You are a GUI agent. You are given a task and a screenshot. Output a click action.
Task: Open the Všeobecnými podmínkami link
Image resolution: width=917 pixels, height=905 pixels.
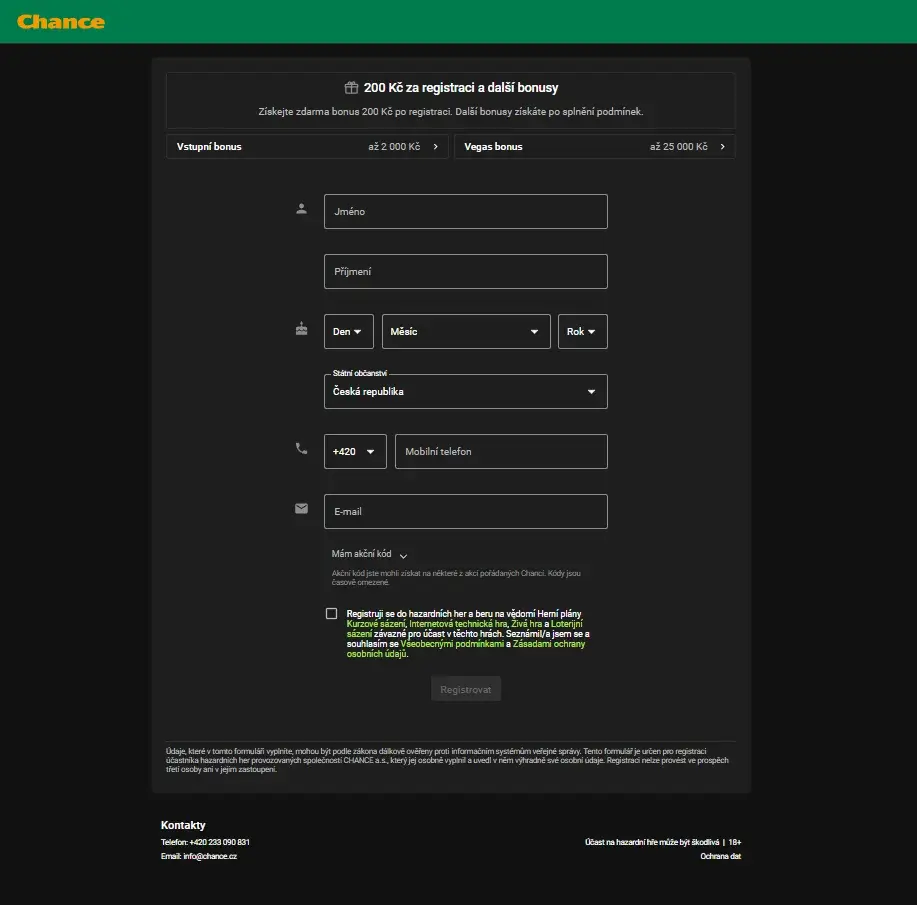pyautogui.click(x=452, y=644)
